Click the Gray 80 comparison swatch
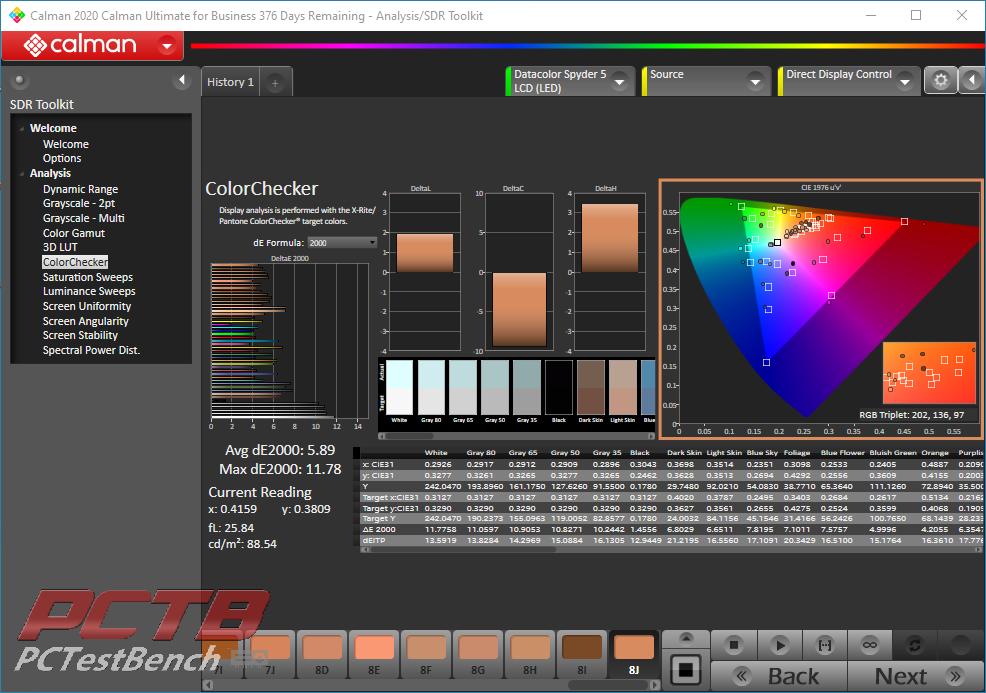The width and height of the screenshot is (986, 693). click(x=431, y=387)
